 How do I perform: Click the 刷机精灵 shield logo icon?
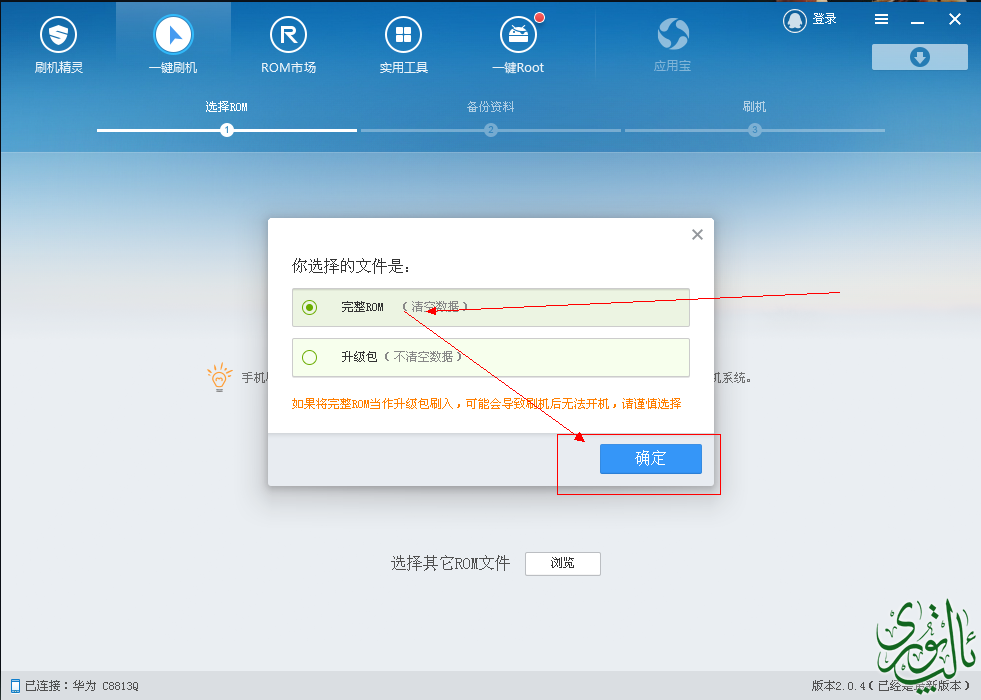tap(58, 36)
